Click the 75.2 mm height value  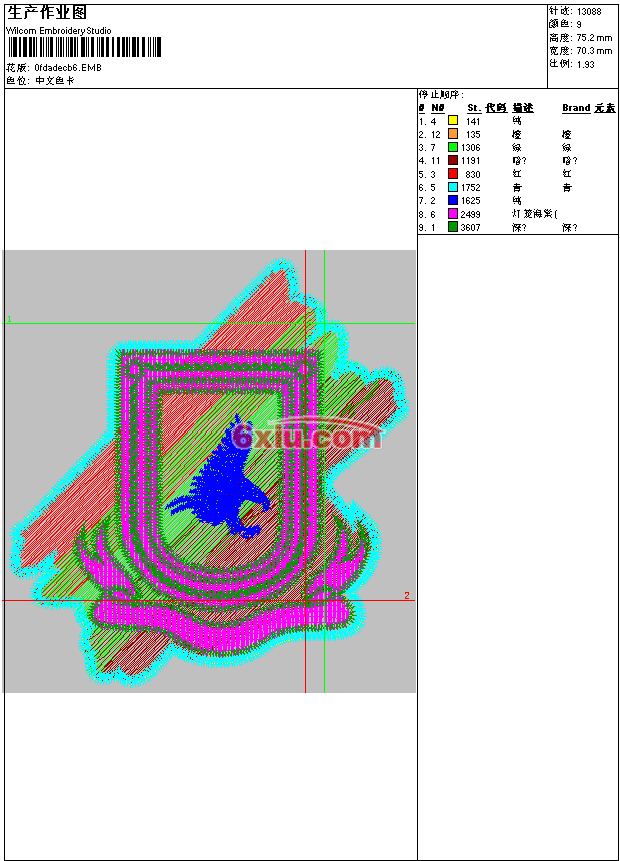point(594,37)
